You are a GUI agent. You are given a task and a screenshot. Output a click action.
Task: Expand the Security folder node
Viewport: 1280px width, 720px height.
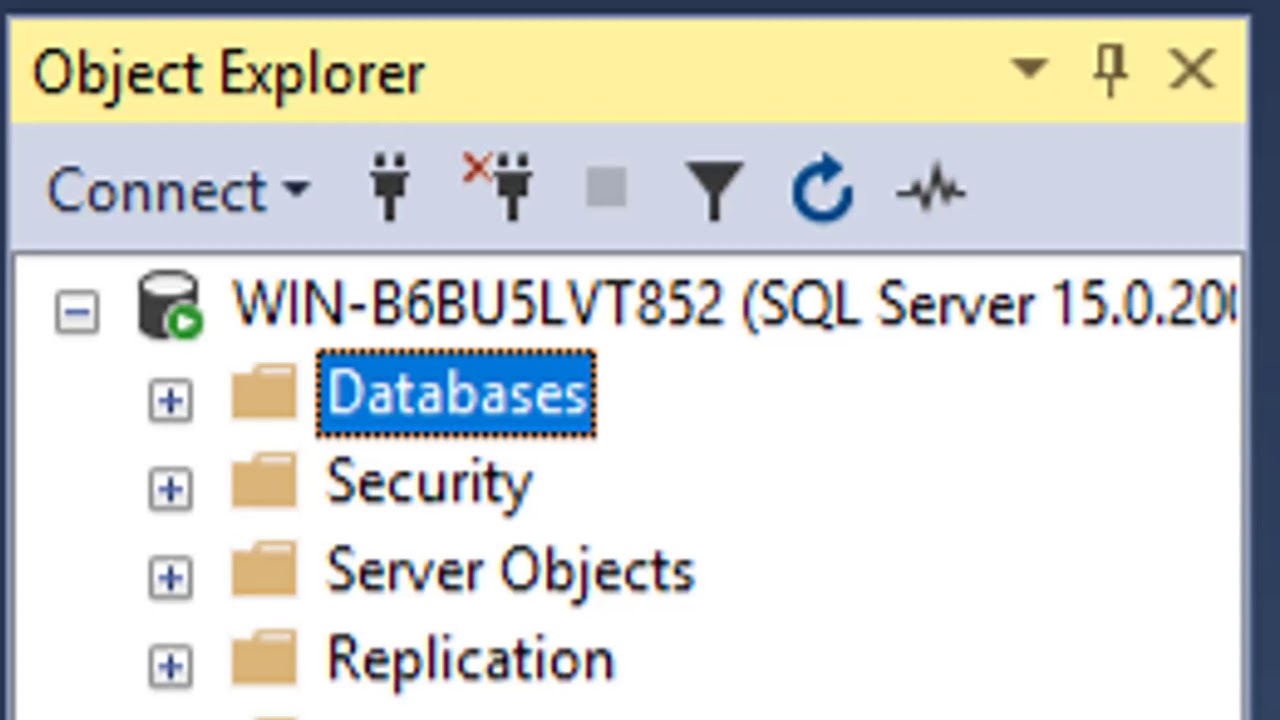coord(171,489)
